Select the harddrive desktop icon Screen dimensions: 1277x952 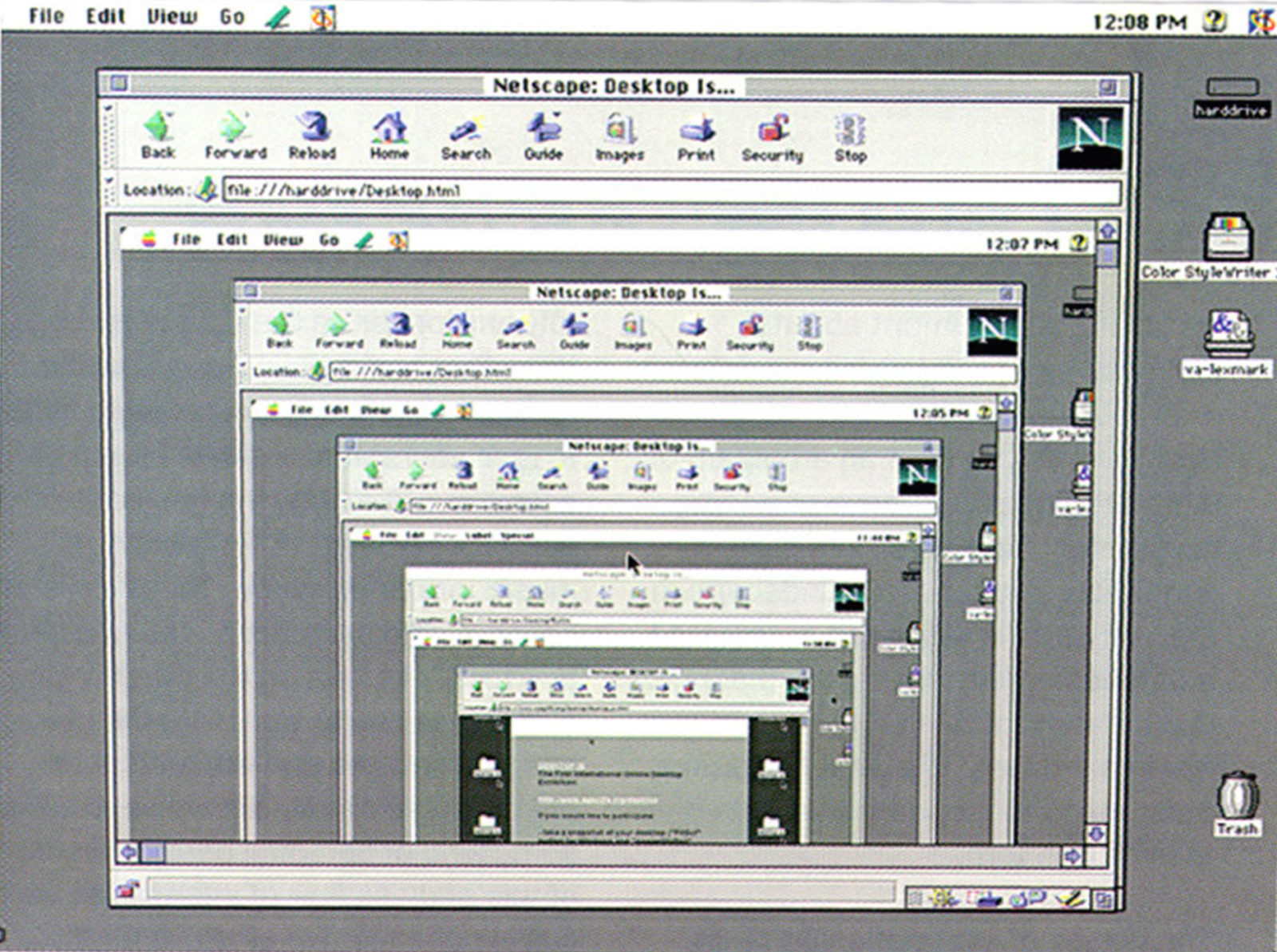1232,97
